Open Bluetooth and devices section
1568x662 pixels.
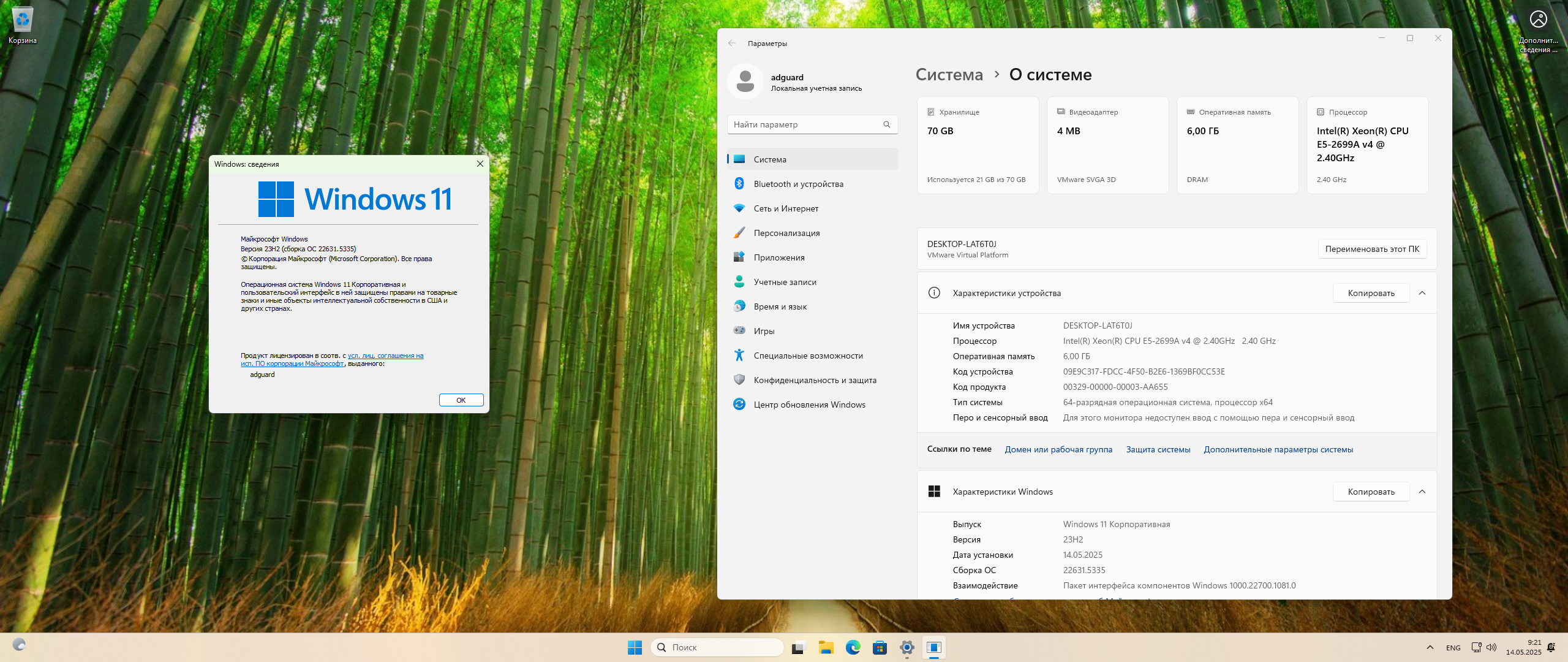(812, 184)
